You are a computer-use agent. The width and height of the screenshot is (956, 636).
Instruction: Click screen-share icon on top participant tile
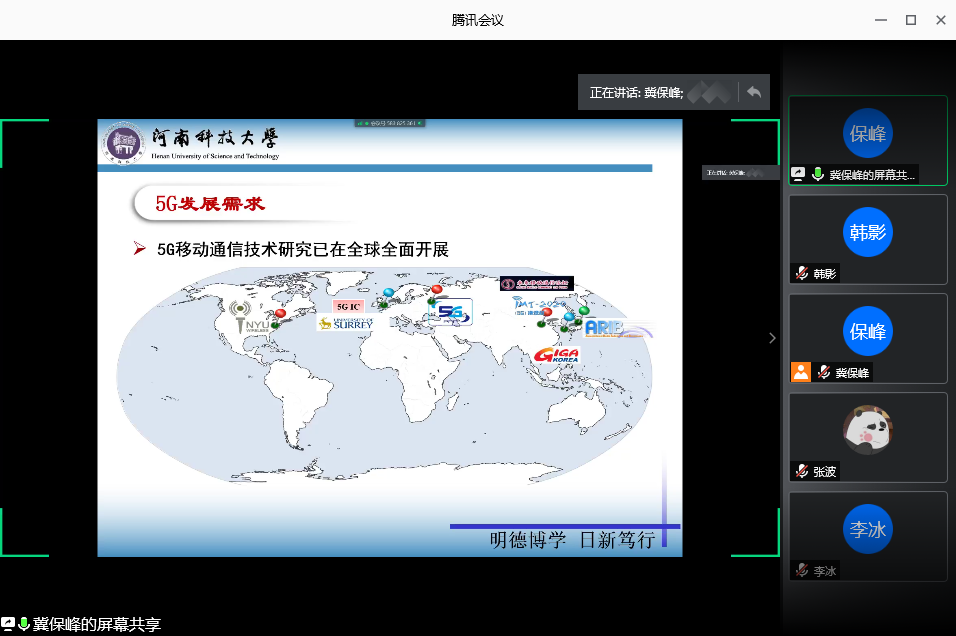point(799,174)
